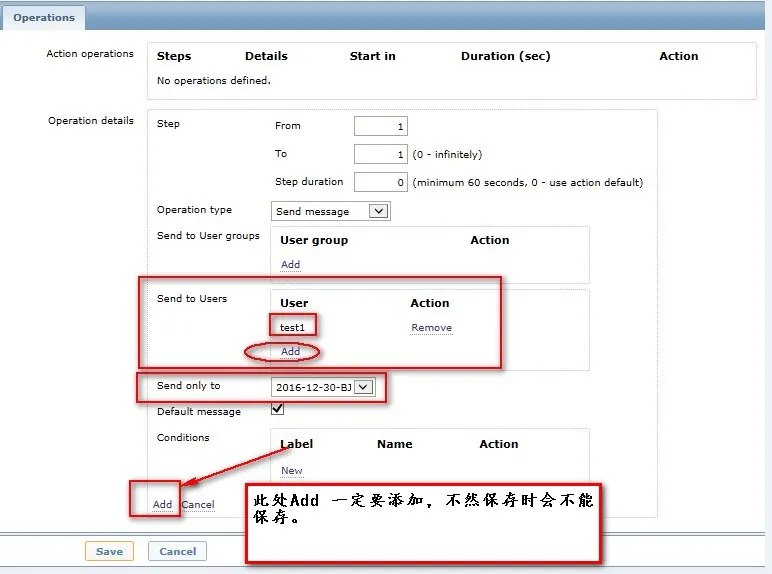Viewport: 772px width, 574px height.
Task: Click the Step duration input field
Action: click(x=381, y=182)
